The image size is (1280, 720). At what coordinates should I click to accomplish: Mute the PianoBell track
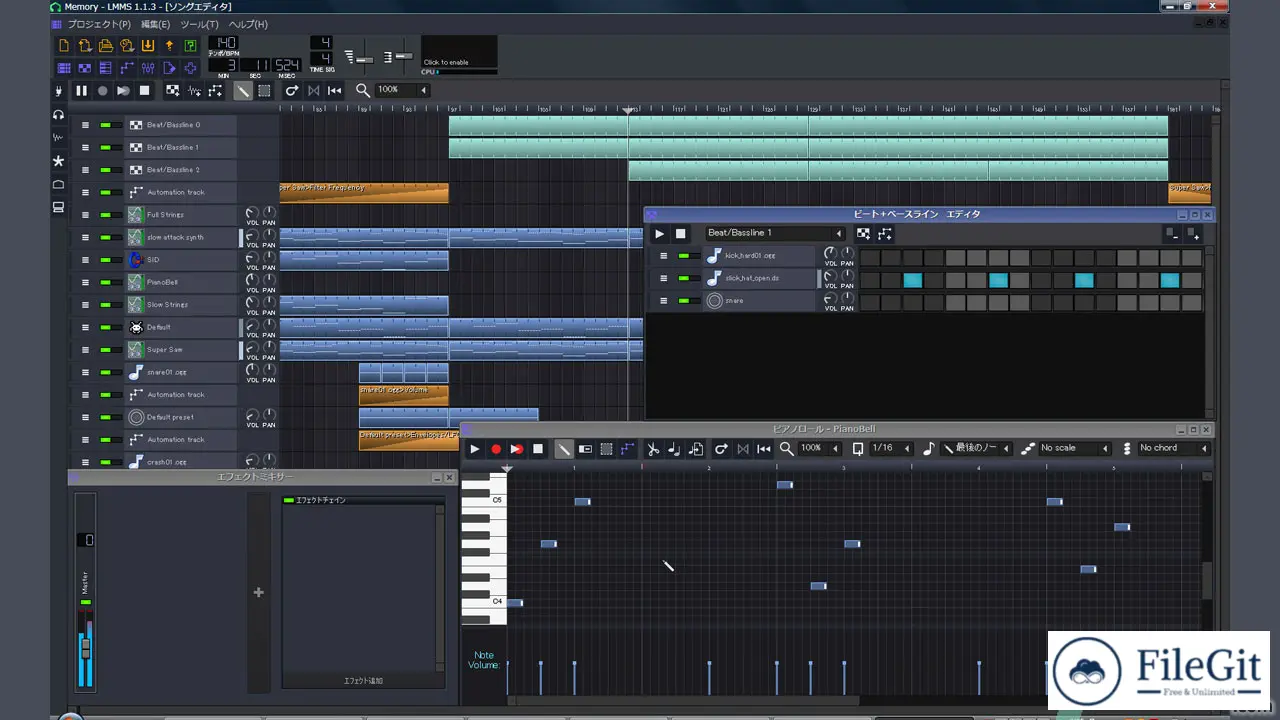click(x=104, y=282)
